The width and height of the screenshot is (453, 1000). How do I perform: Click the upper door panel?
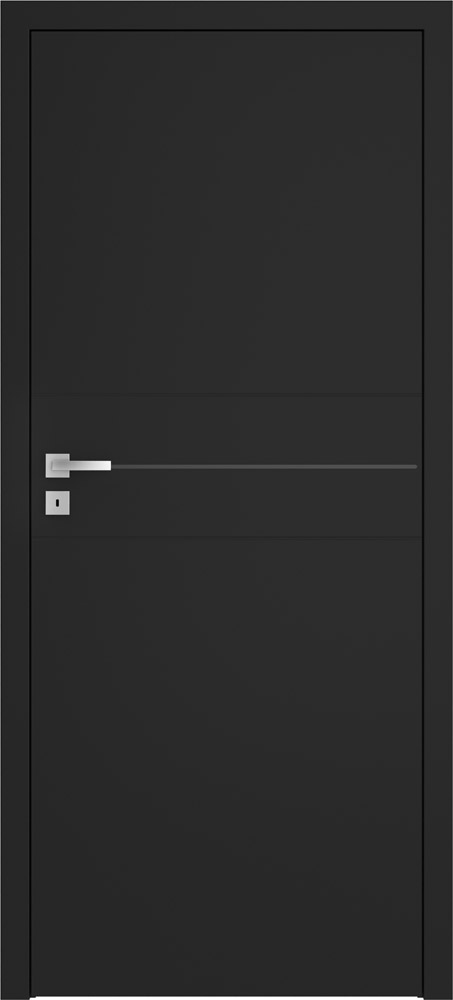[226, 214]
